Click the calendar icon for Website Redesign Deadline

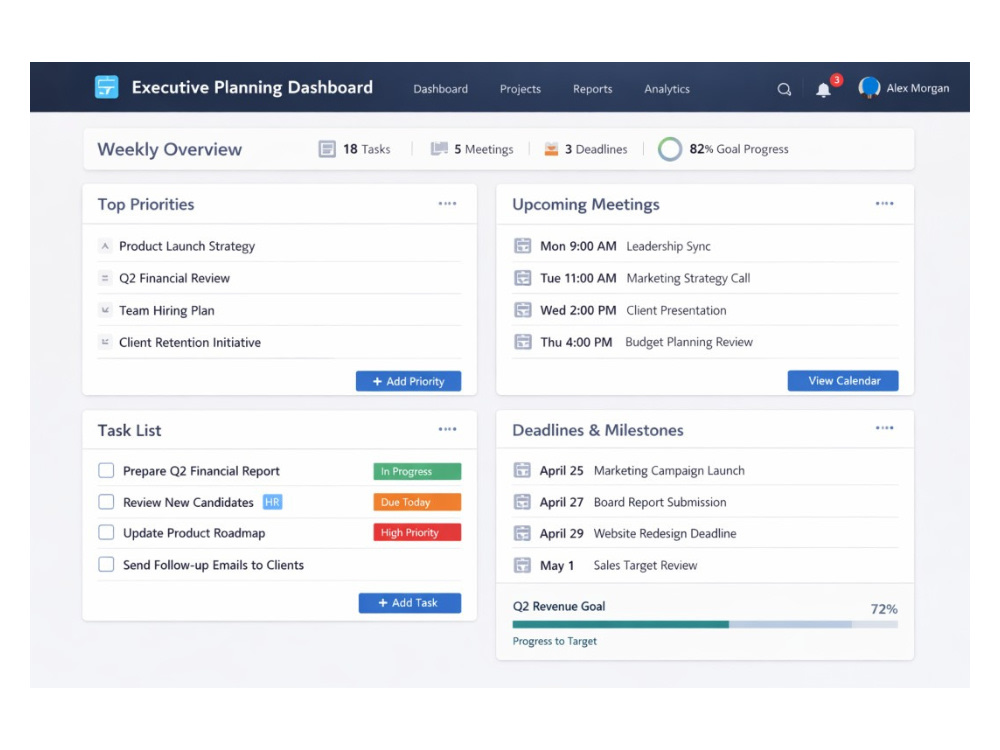point(522,533)
